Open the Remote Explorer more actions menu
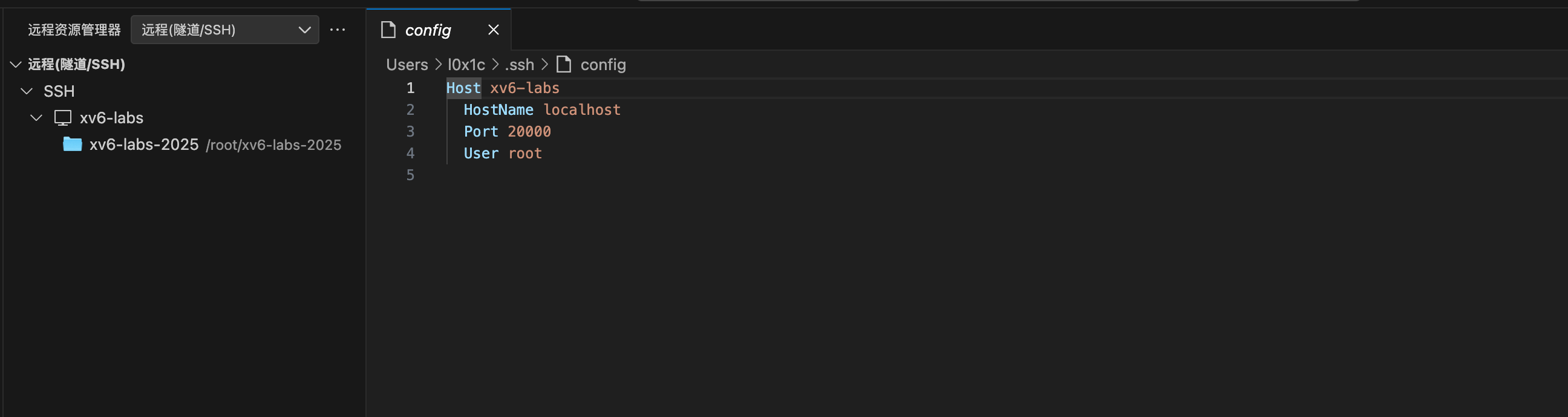This screenshot has width=1568, height=417. 338,29
